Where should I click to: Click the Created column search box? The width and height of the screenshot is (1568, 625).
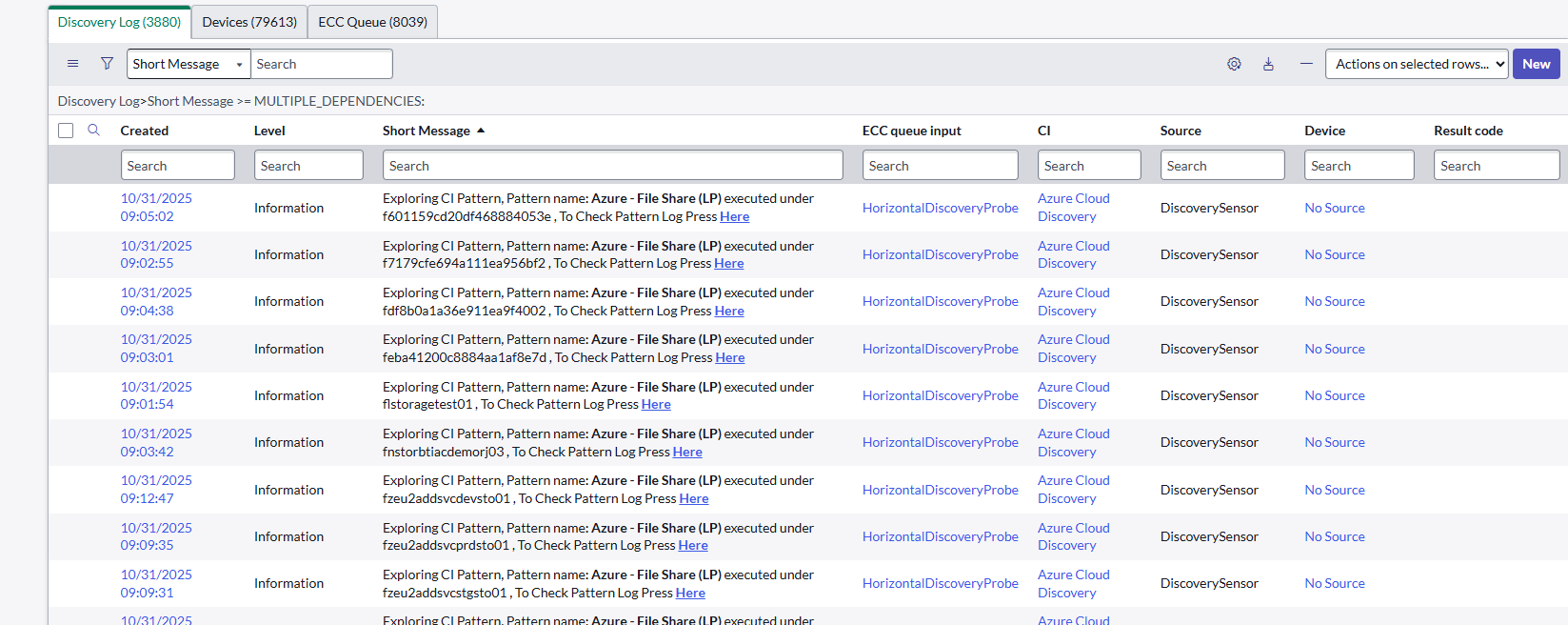pos(177,166)
